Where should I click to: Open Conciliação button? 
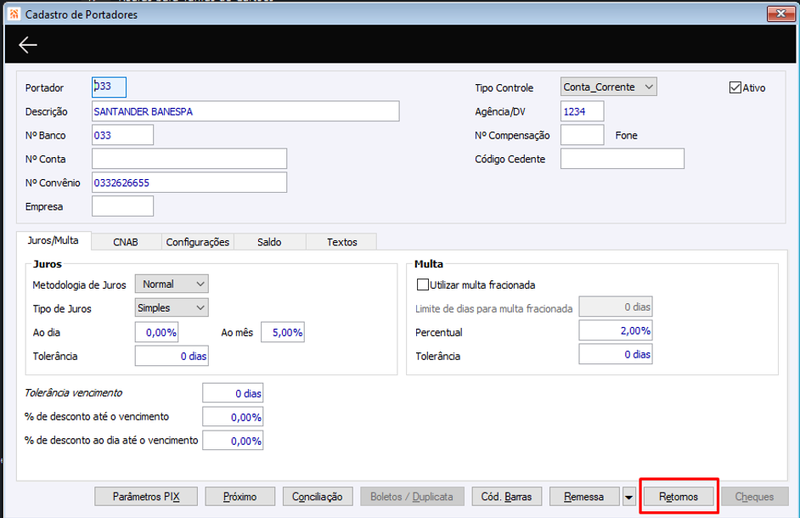(317, 497)
